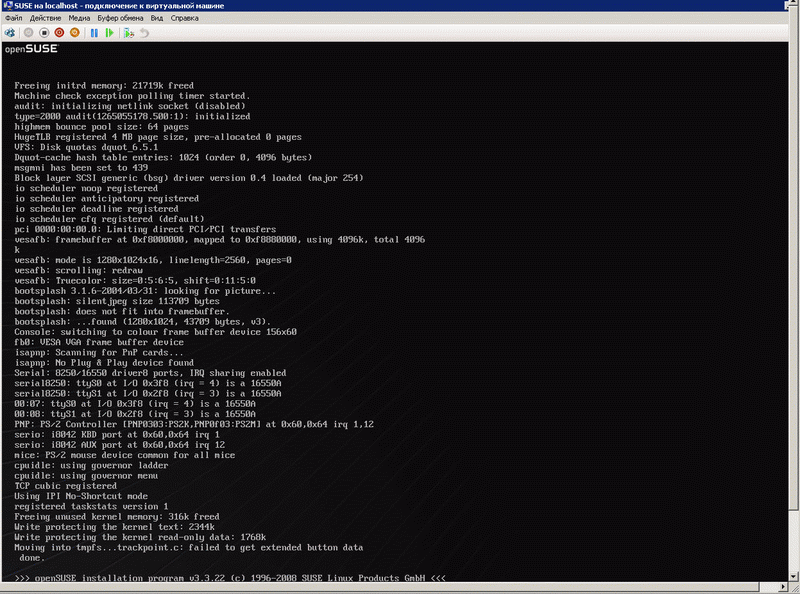Click the horizontal scrollbar right arrow
This screenshot has width=800, height=594.
pyautogui.click(x=784, y=587)
